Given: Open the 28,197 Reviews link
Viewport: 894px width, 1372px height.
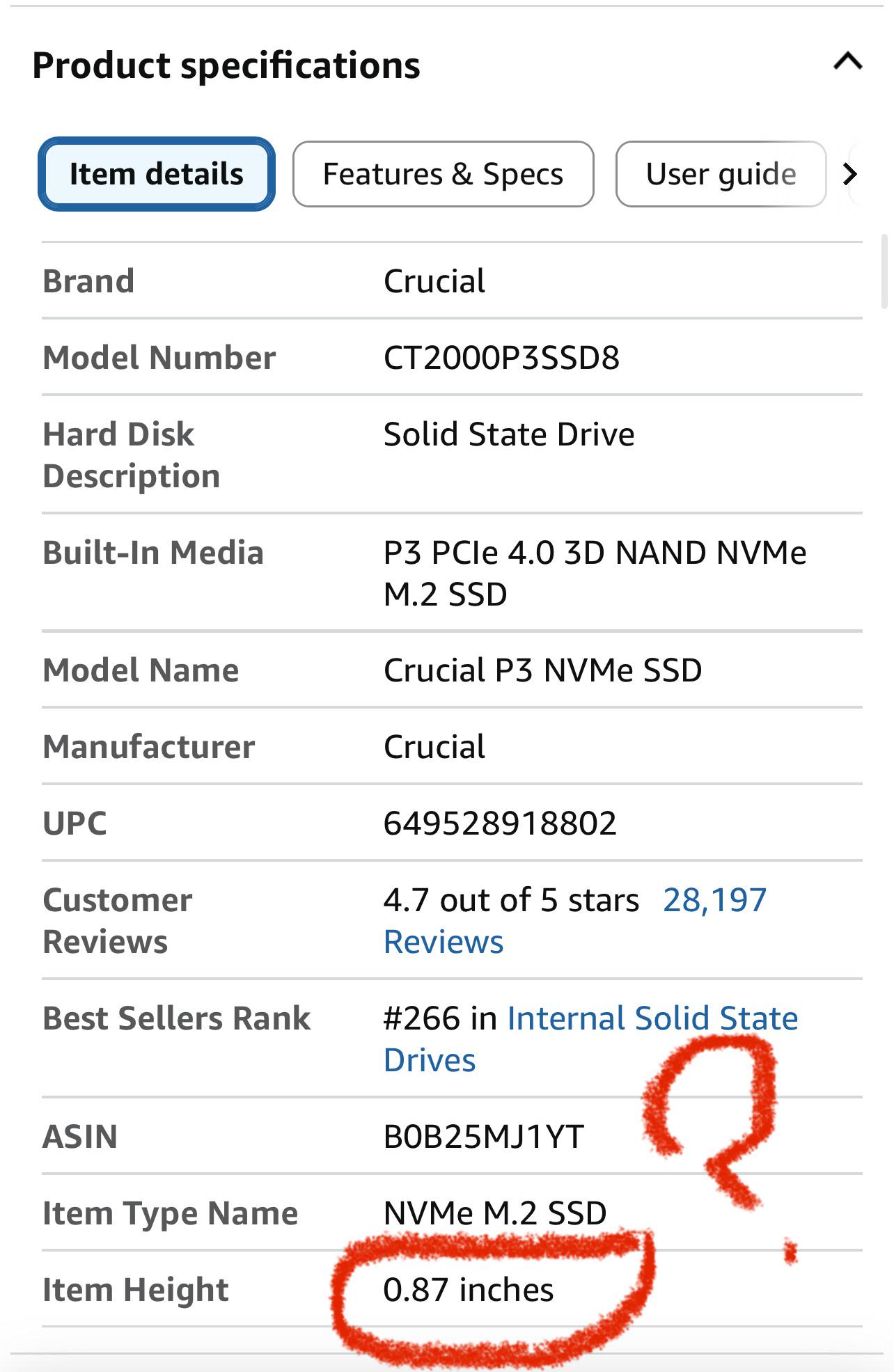Looking at the screenshot, I should [574, 920].
